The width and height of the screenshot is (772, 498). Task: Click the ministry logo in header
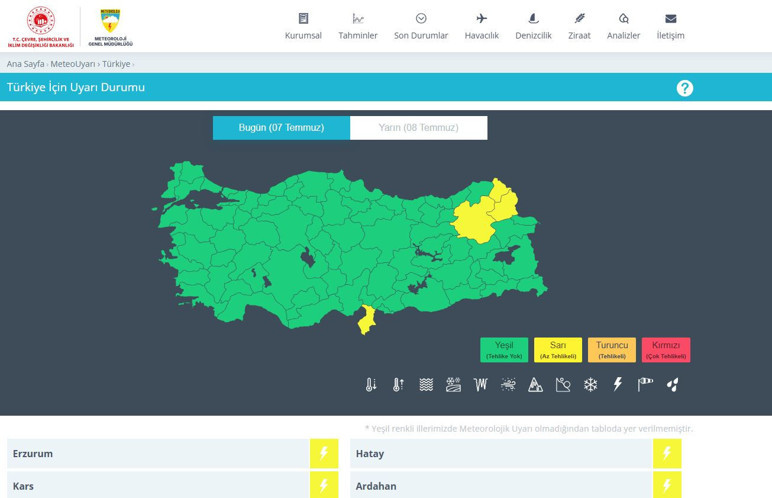tap(41, 27)
